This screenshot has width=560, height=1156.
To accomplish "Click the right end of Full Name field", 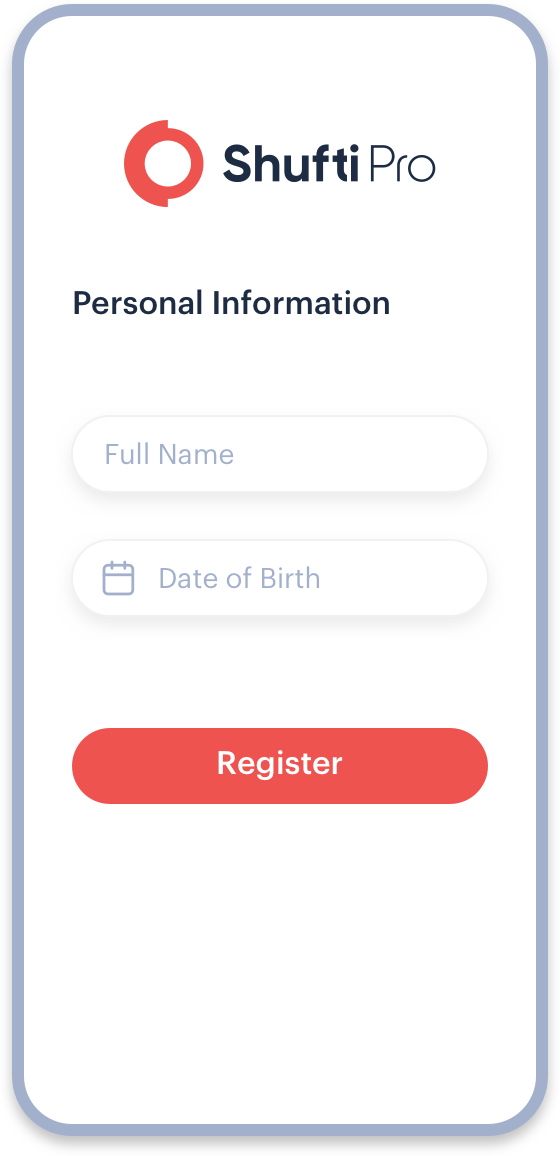I will point(464,454).
